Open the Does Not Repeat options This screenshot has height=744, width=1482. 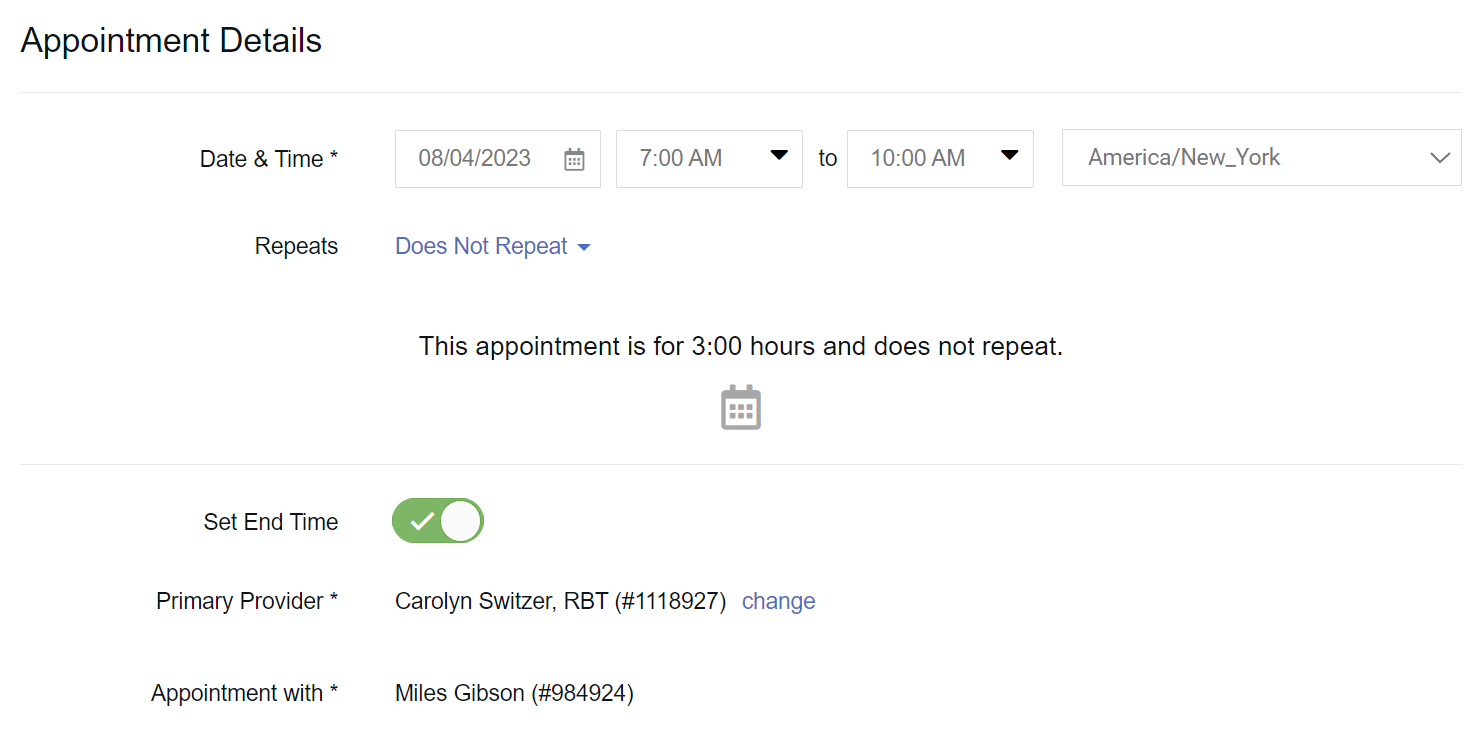click(481, 247)
